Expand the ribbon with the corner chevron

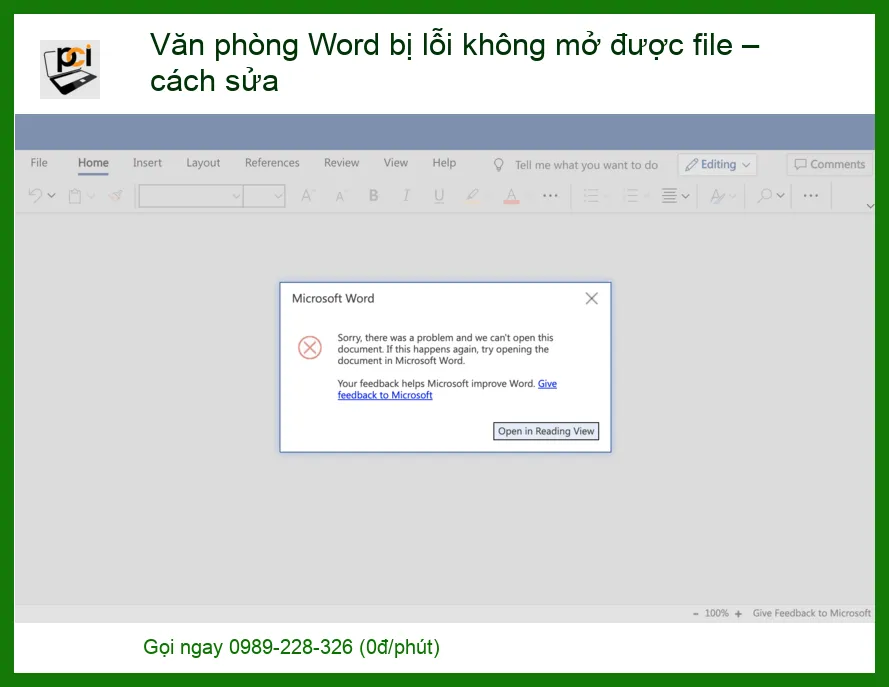(870, 206)
